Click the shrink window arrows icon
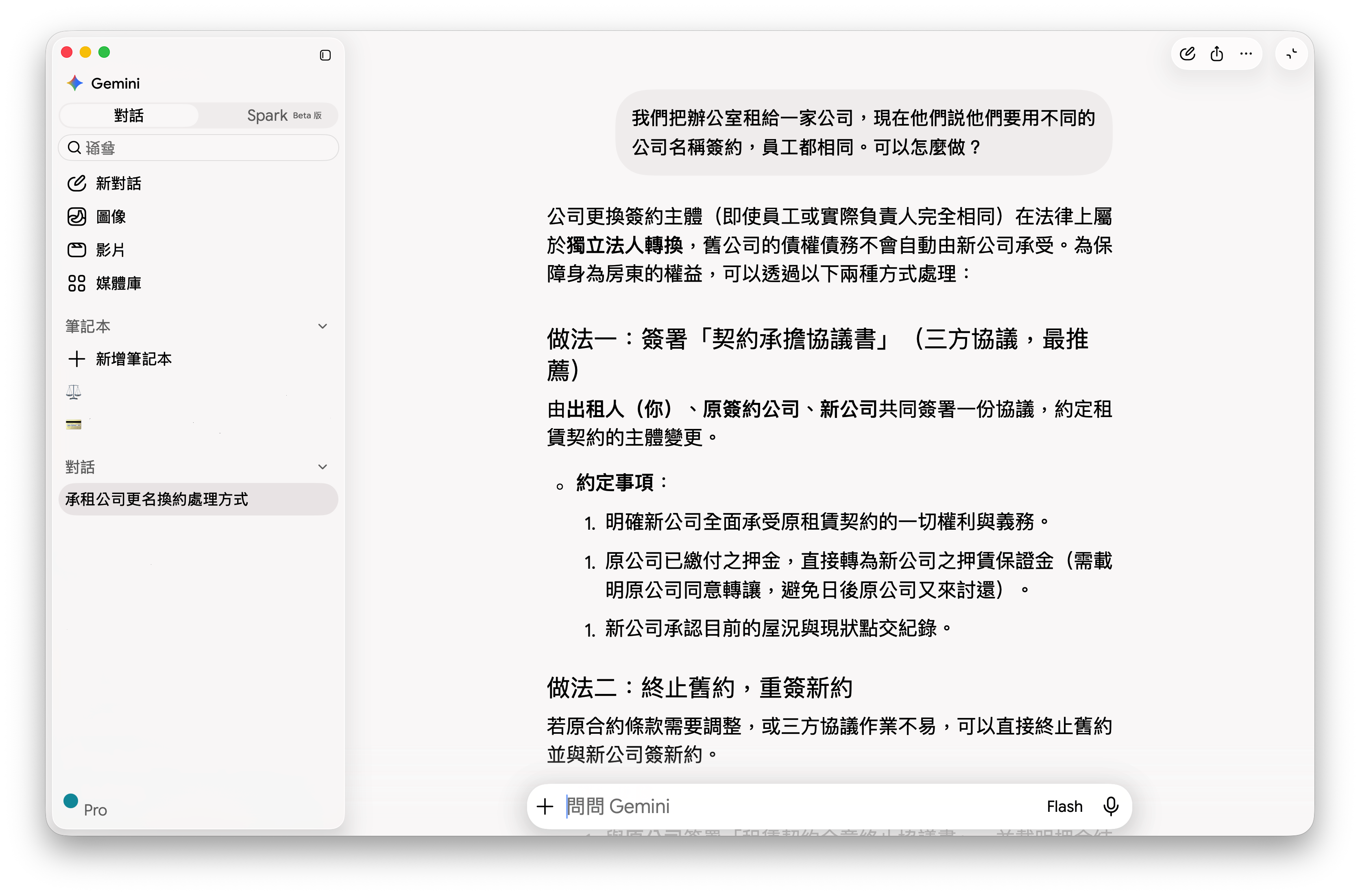 click(1291, 54)
